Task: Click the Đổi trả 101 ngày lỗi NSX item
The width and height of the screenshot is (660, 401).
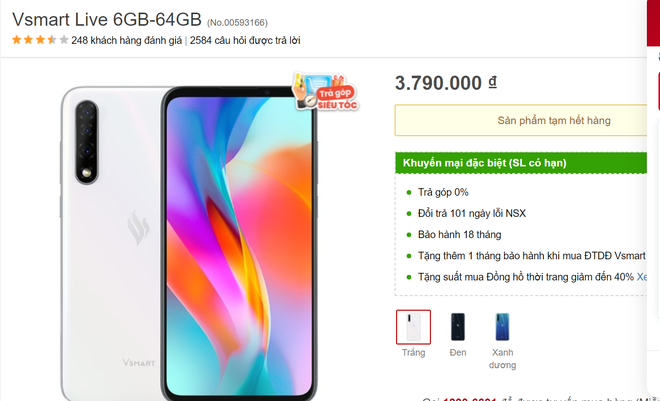Action: tap(471, 213)
